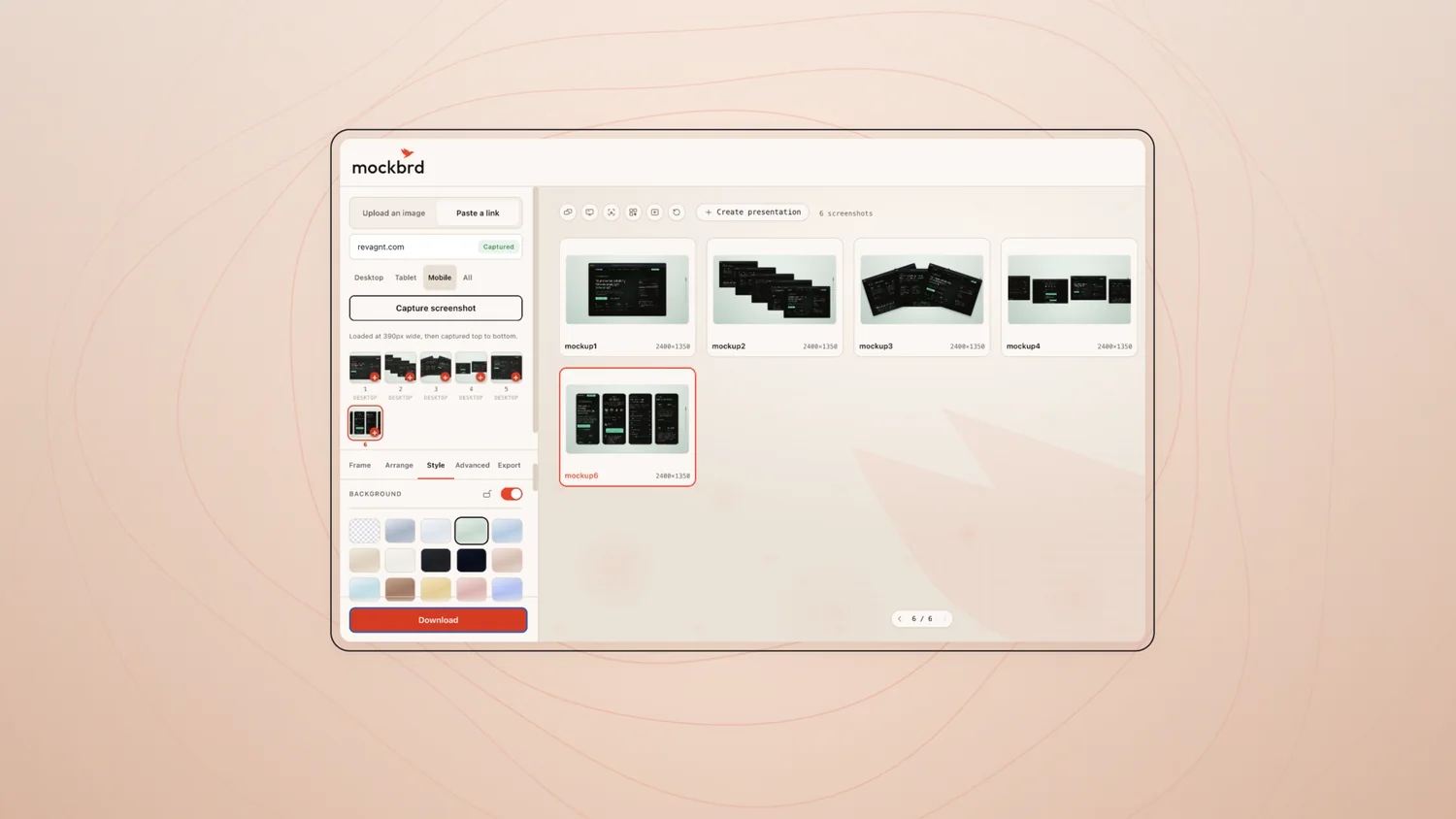Open the mockup1 card
This screenshot has width=1456, height=819.
pyautogui.click(x=627, y=298)
